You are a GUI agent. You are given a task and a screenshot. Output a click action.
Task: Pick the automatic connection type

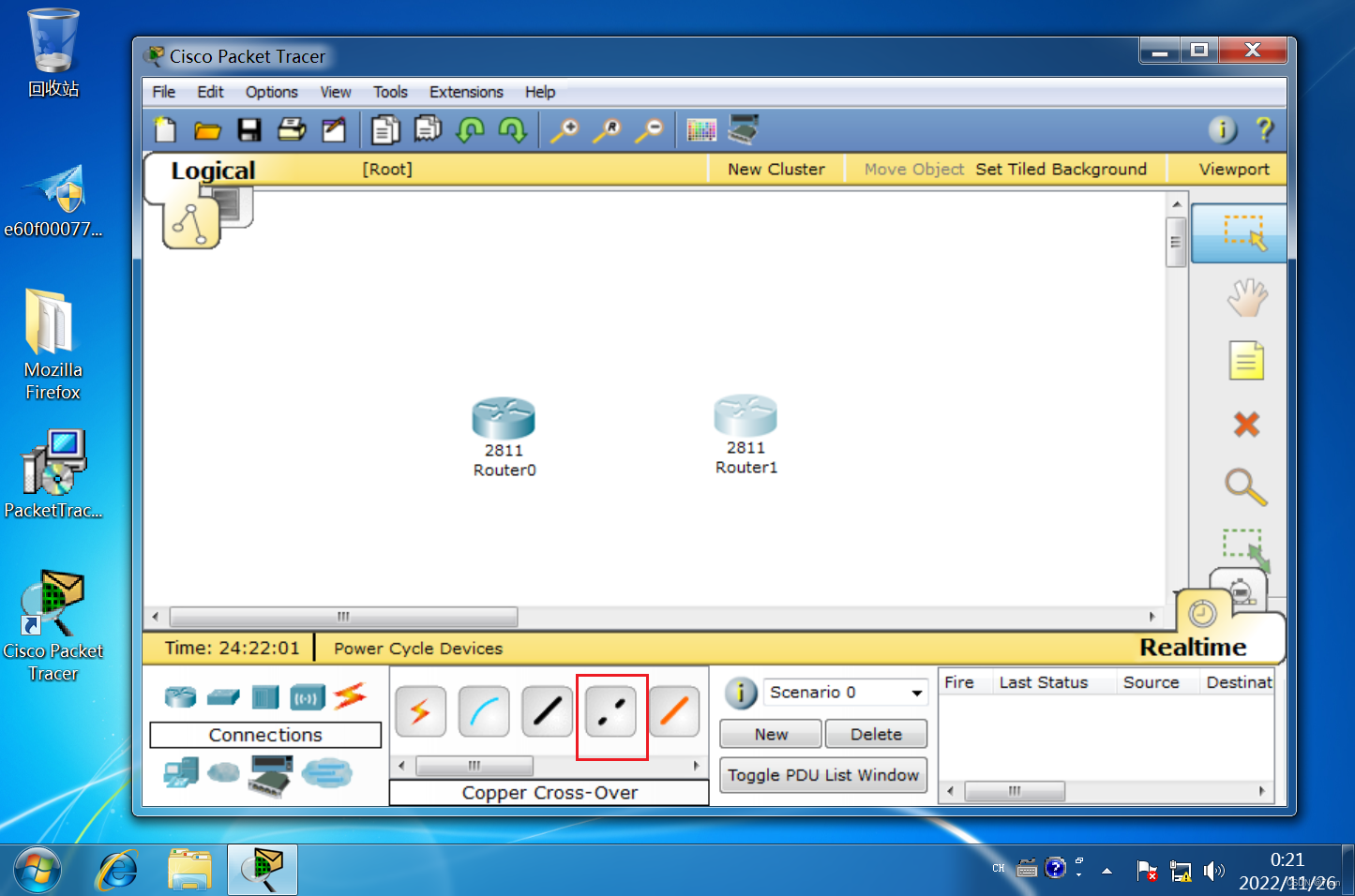click(x=420, y=711)
